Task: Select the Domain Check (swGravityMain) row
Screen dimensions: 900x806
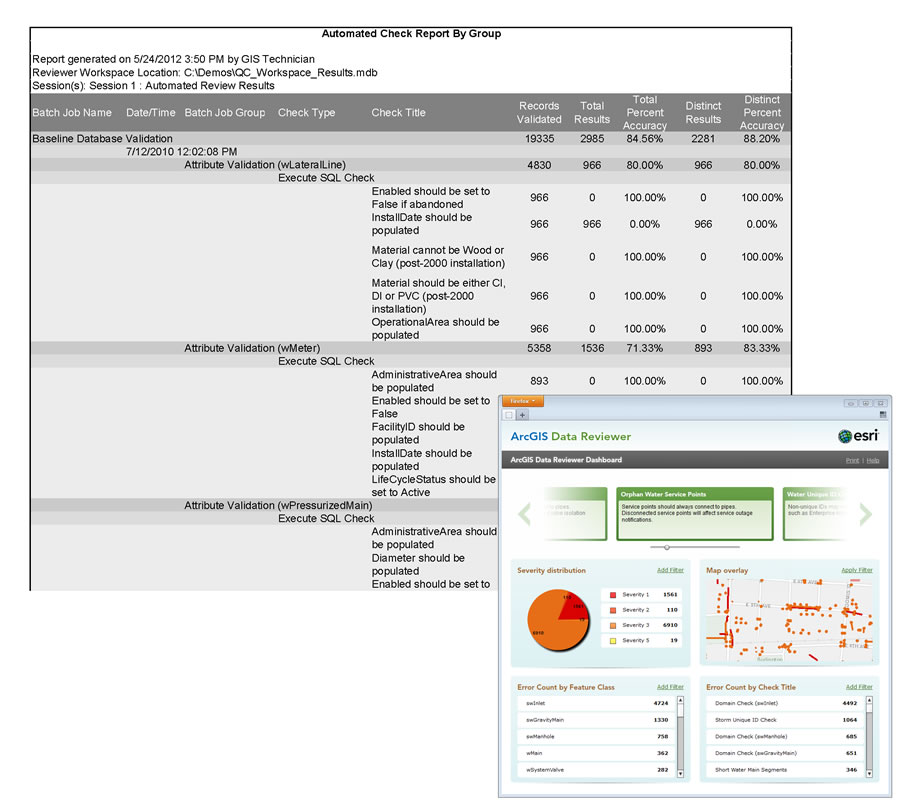Action: click(784, 753)
